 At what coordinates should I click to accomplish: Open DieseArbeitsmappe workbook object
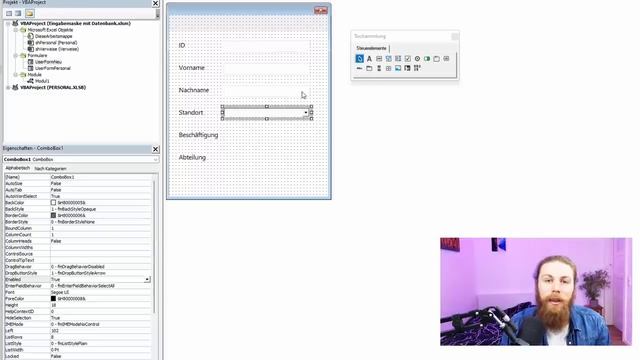click(53, 36)
